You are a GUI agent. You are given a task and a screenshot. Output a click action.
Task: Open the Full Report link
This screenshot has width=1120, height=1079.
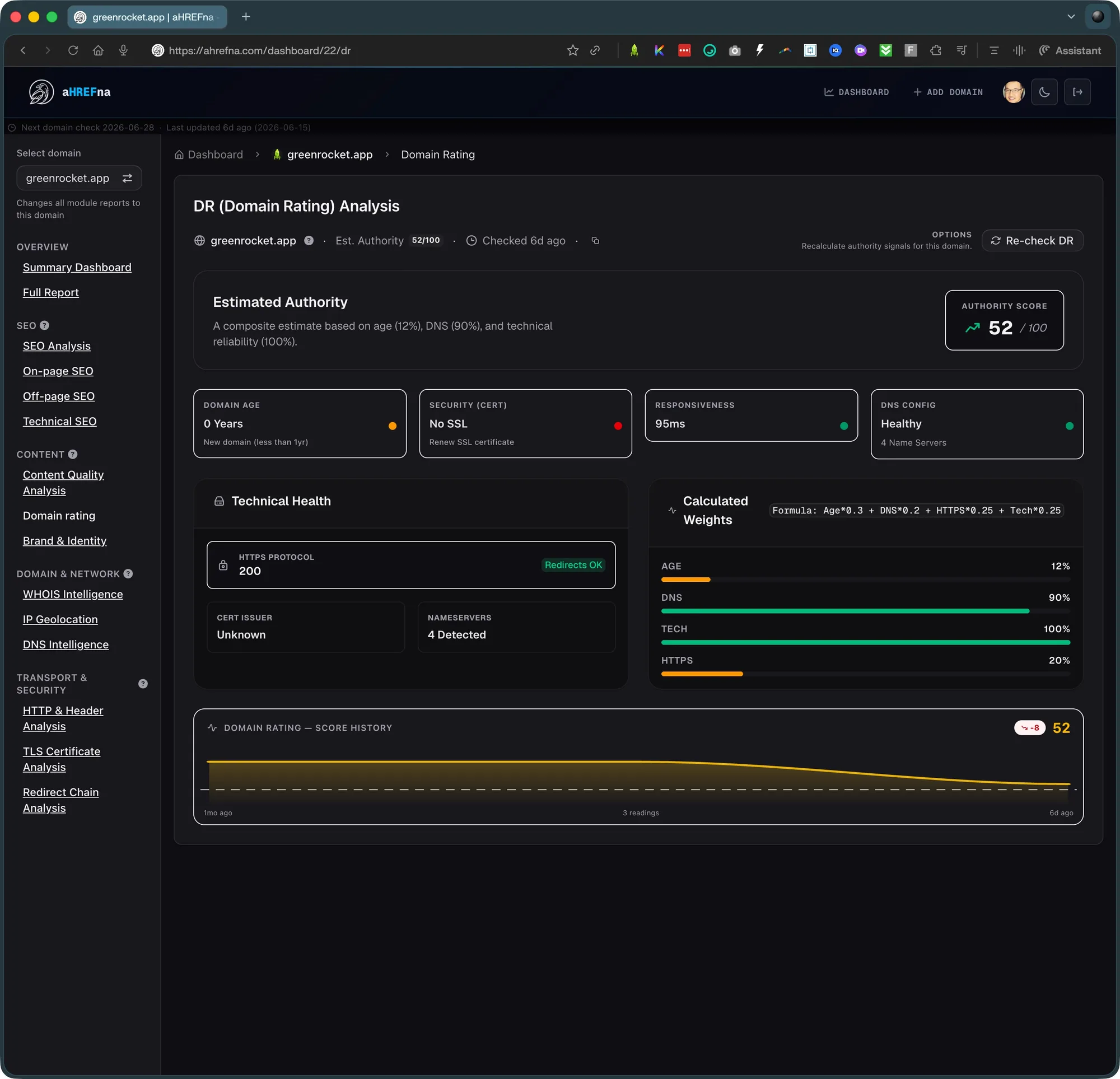pyautogui.click(x=51, y=293)
